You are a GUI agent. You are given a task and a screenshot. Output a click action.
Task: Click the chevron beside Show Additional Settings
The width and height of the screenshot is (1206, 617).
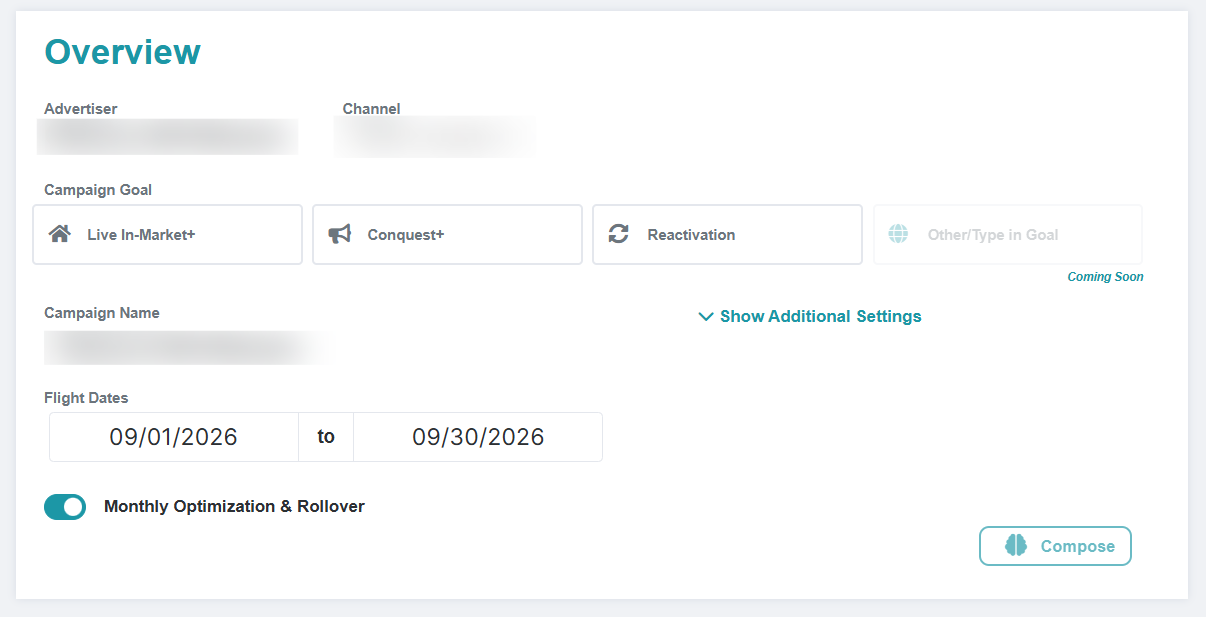pyautogui.click(x=706, y=317)
